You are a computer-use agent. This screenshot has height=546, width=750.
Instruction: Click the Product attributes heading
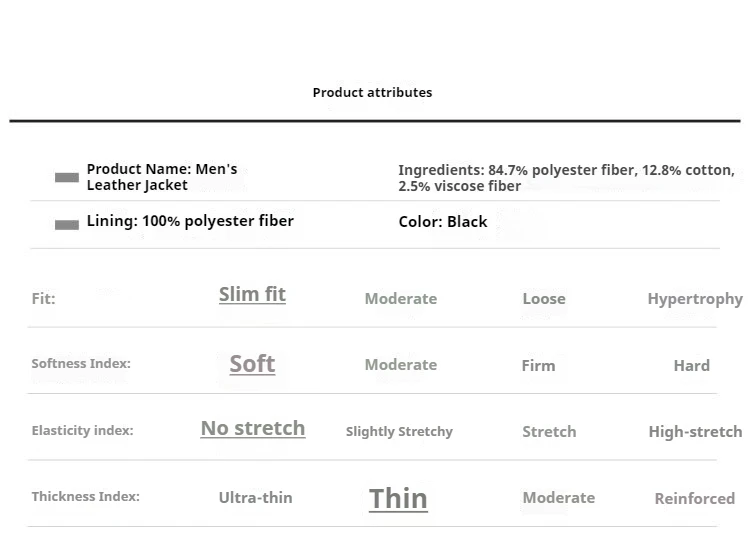click(x=372, y=92)
